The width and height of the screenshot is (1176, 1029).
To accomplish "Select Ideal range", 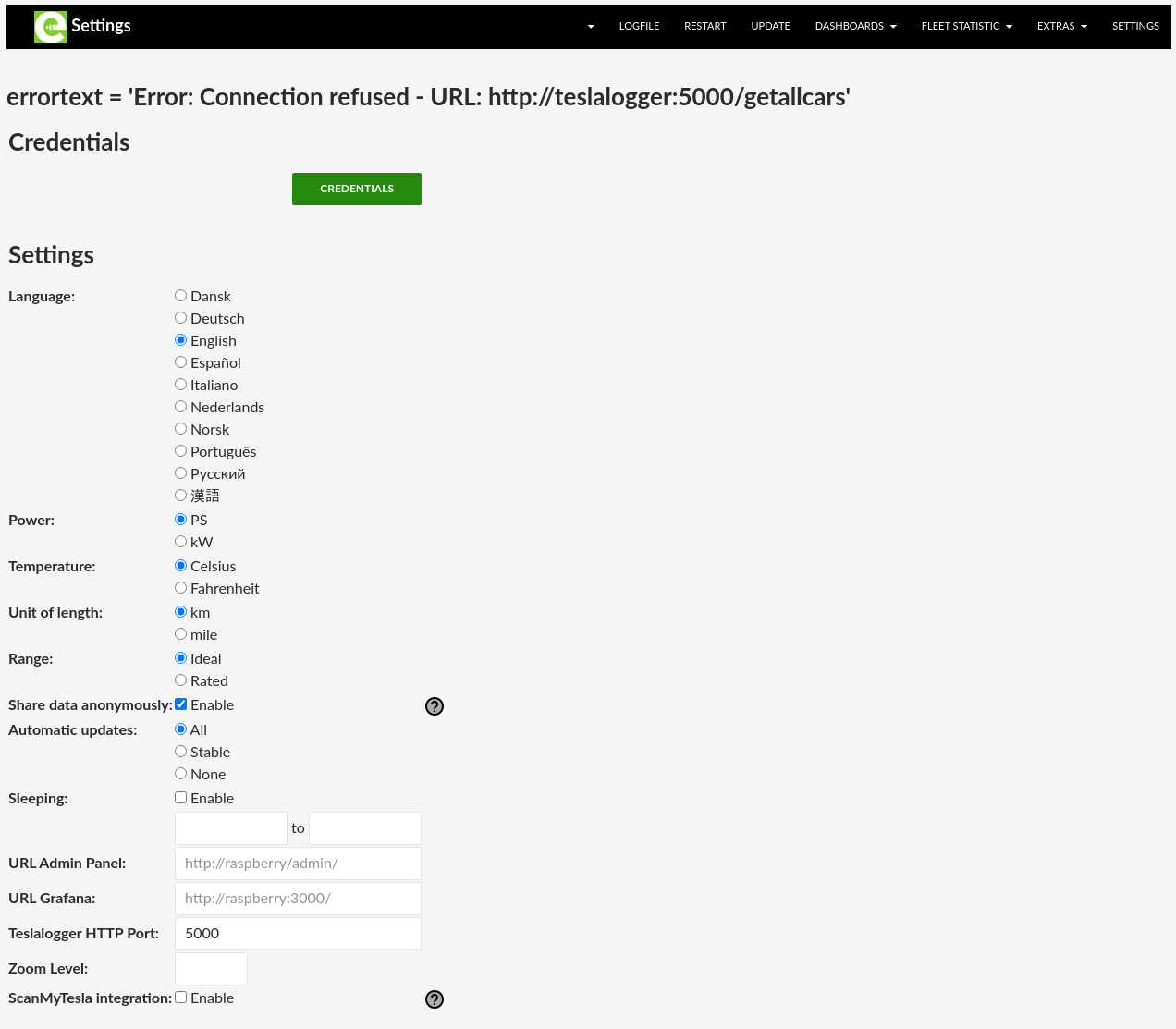I will [x=181, y=658].
